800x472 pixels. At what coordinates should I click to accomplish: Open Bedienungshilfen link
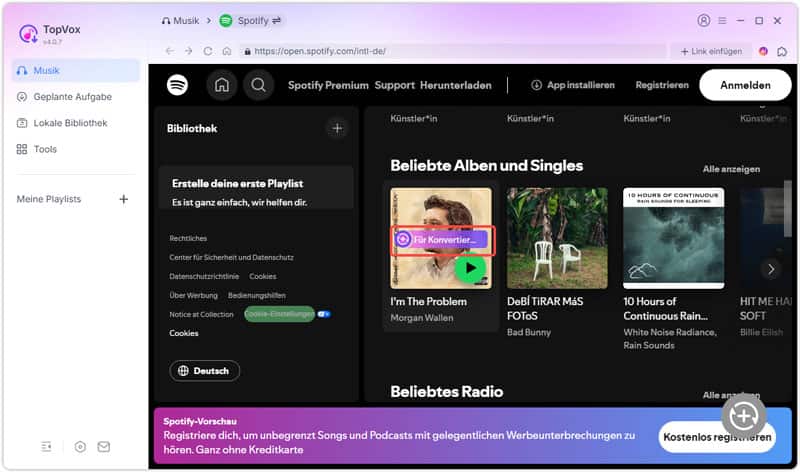coord(257,295)
